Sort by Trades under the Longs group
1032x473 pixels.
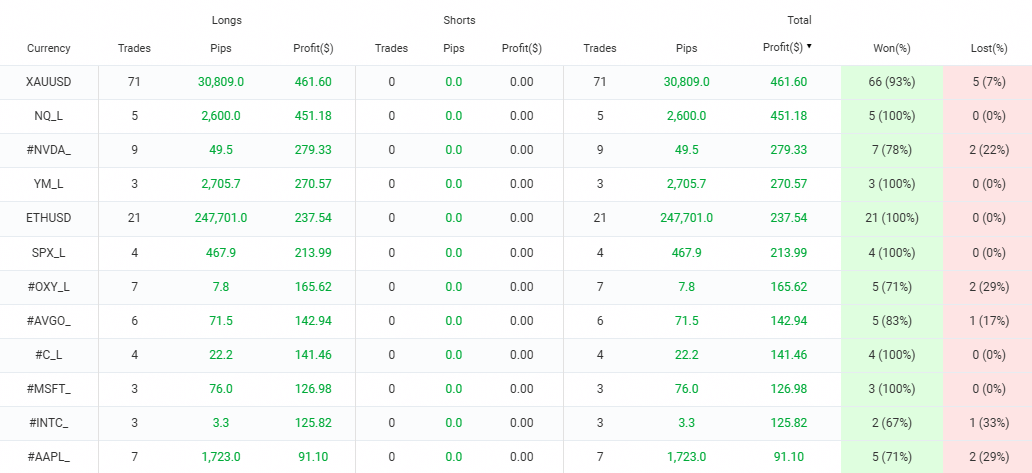tap(134, 48)
